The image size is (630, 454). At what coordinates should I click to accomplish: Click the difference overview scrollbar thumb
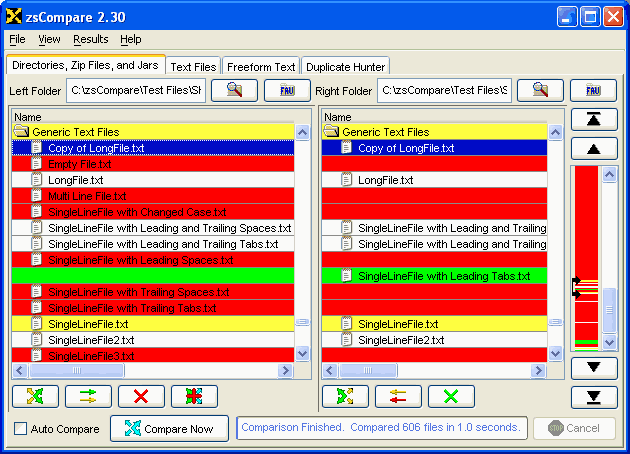pyautogui.click(x=610, y=309)
